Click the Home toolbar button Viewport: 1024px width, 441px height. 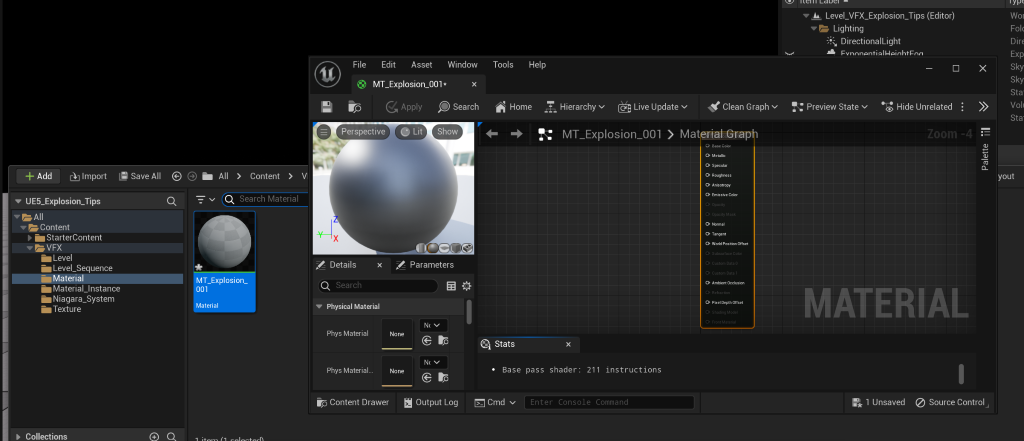pos(513,106)
